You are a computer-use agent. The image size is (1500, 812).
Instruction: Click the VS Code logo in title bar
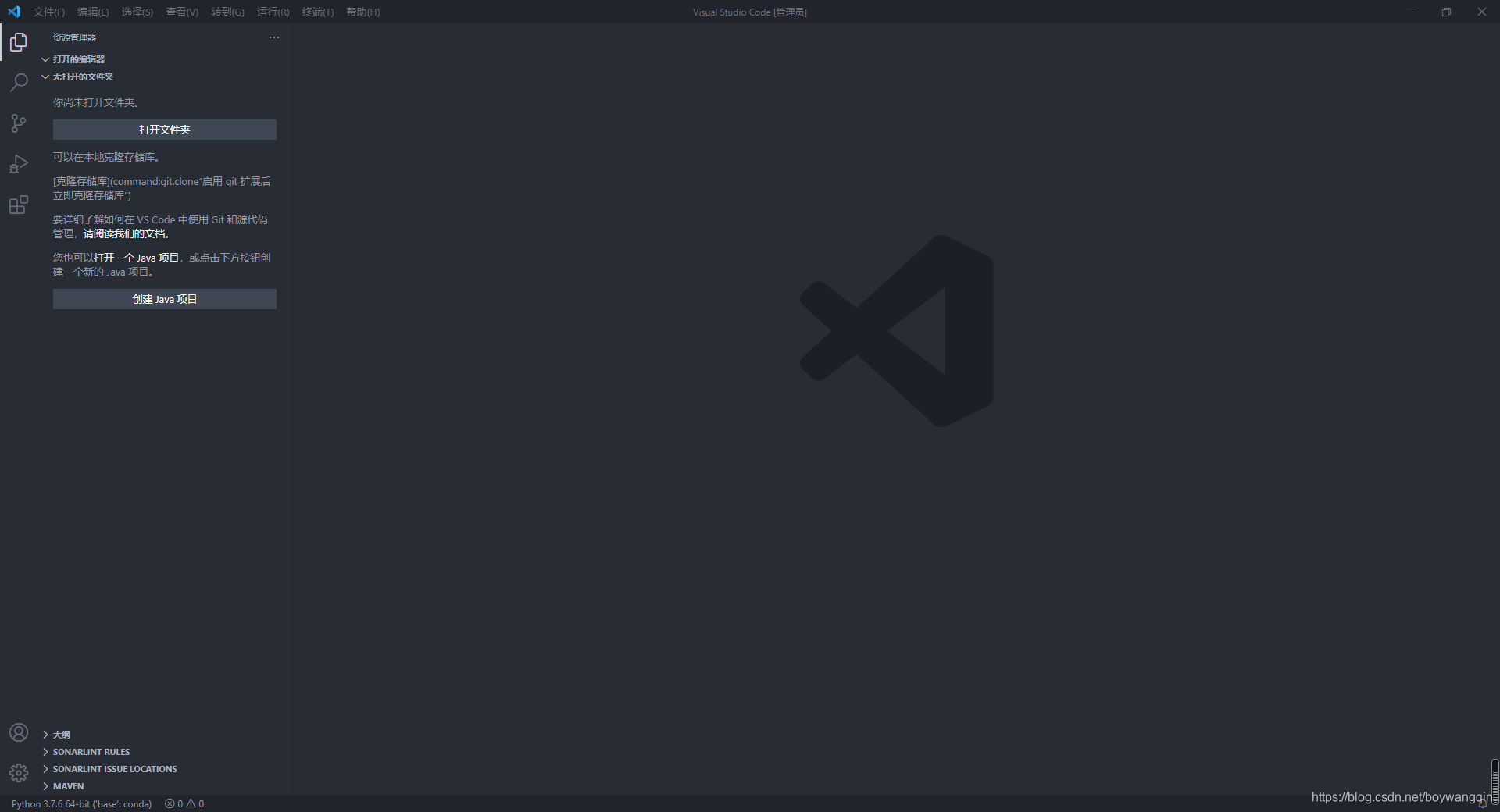14,12
